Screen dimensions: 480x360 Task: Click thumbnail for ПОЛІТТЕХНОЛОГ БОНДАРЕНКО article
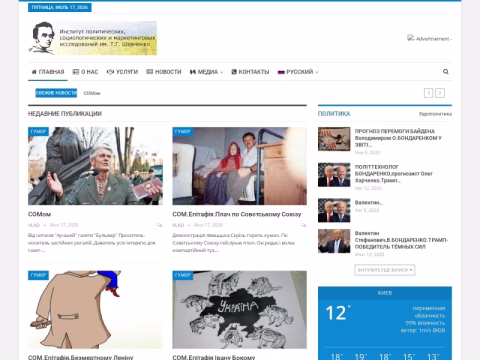coord(334,175)
